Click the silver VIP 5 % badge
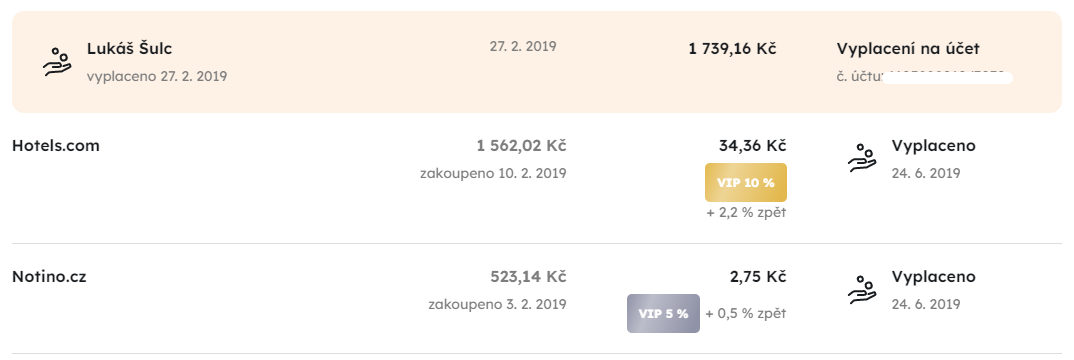 [x=663, y=313]
